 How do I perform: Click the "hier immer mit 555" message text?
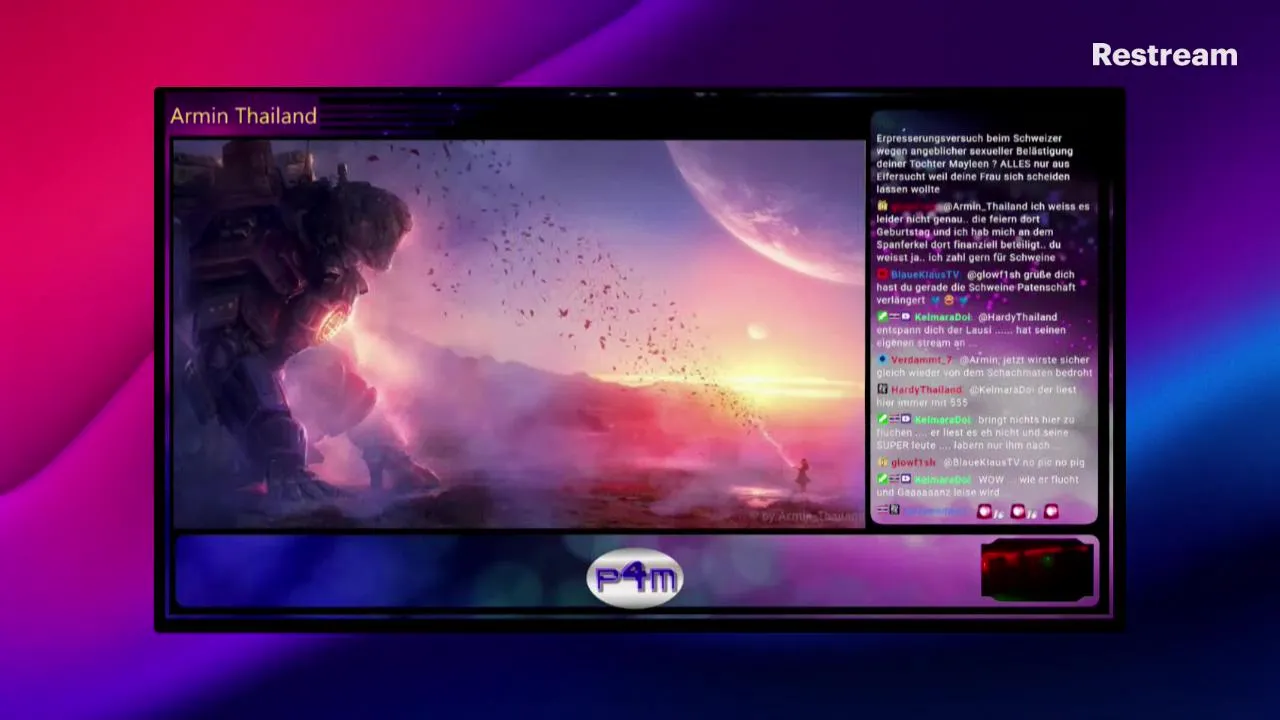pos(922,403)
